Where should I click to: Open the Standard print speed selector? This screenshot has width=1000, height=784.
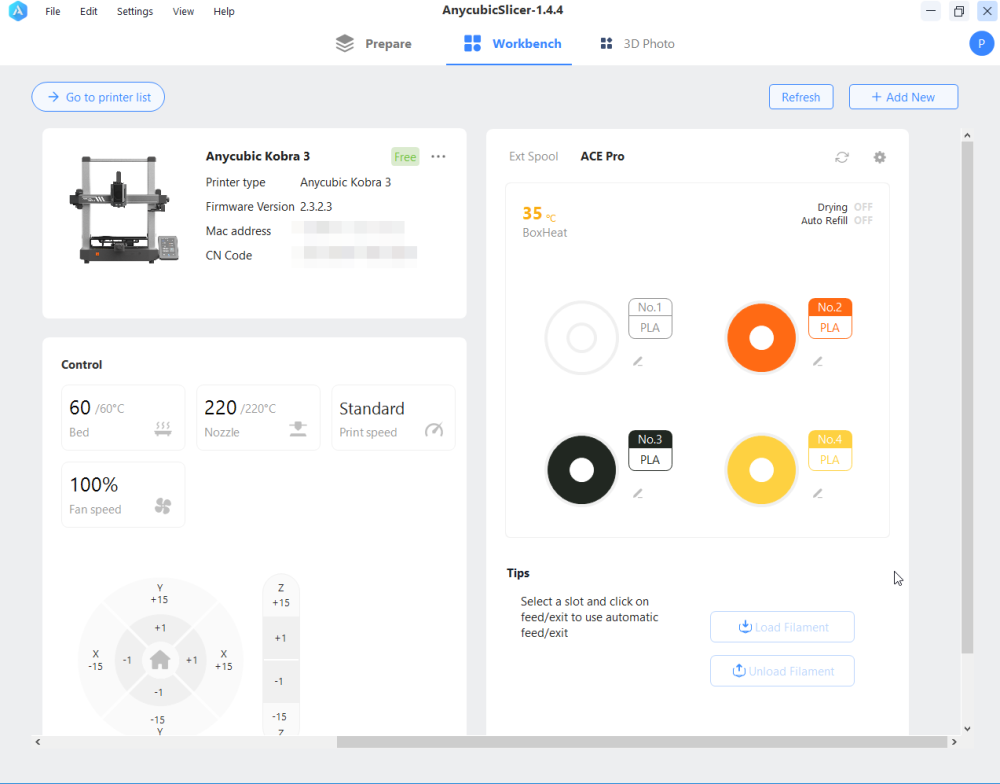(393, 418)
